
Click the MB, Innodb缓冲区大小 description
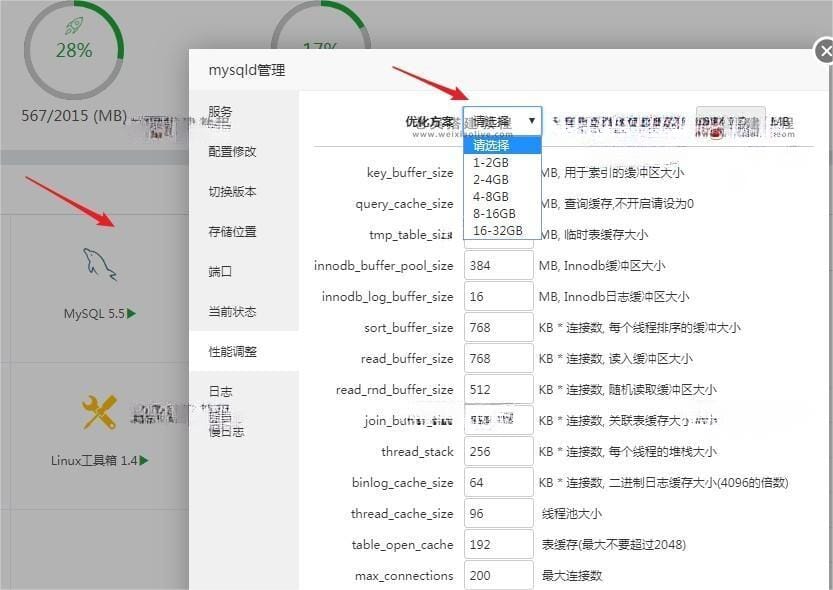[x=602, y=266]
